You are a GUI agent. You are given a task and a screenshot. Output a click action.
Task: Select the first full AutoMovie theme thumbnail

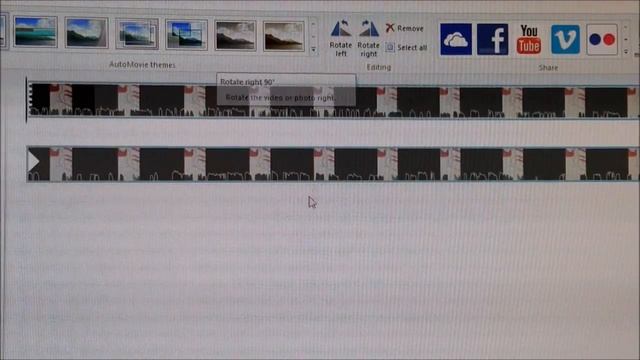click(35, 32)
